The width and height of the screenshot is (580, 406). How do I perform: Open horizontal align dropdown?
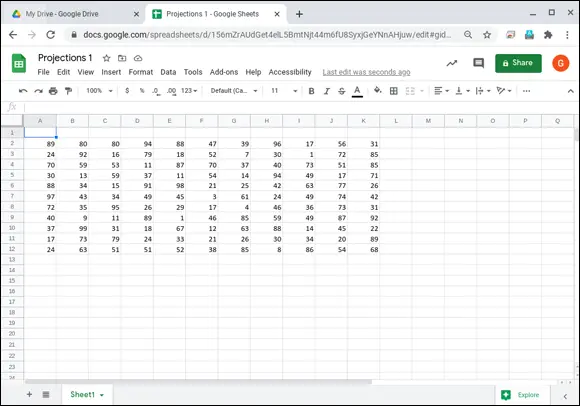[441, 91]
